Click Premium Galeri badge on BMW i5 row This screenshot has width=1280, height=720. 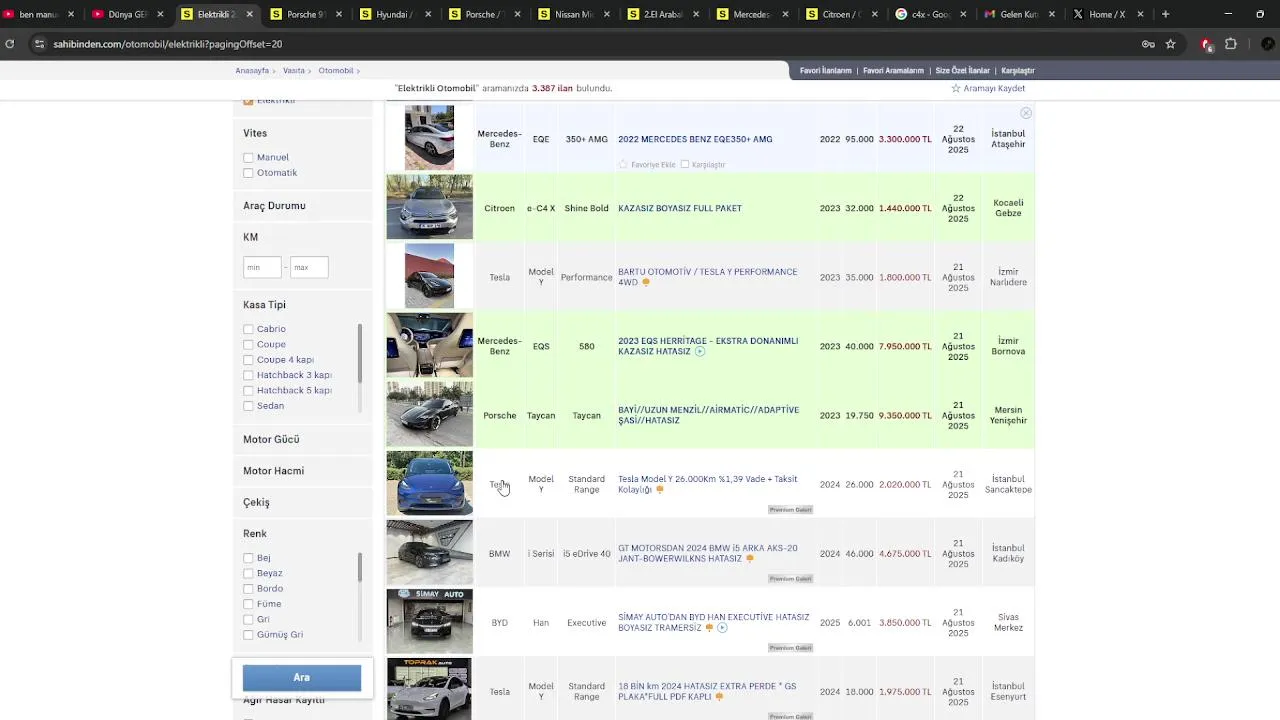790,579
